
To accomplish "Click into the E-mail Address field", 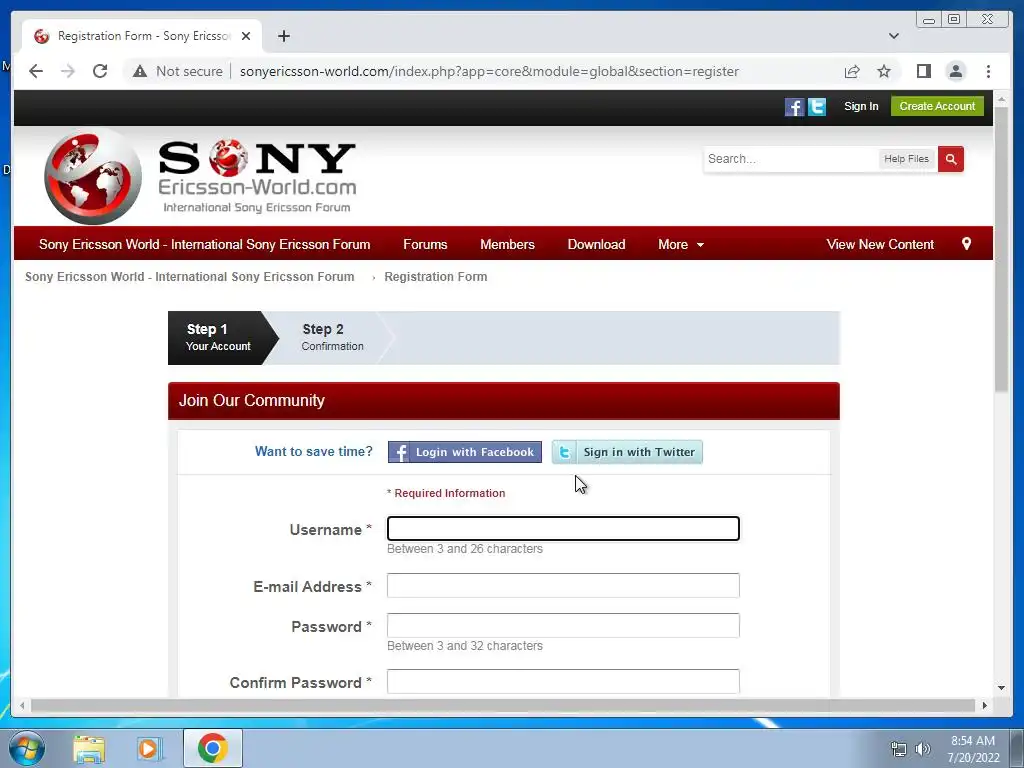I will coord(563,585).
